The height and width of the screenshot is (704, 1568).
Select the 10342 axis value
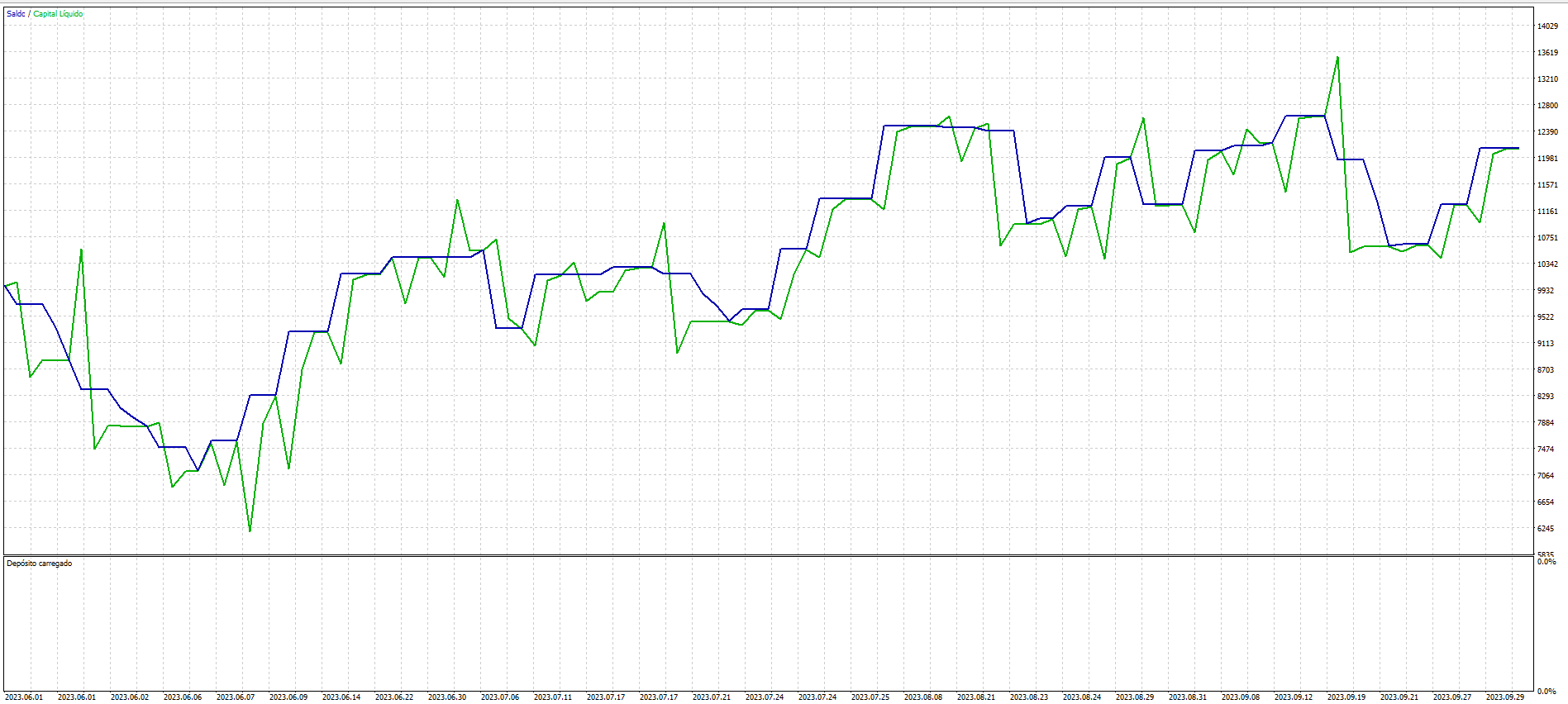tap(1547, 264)
